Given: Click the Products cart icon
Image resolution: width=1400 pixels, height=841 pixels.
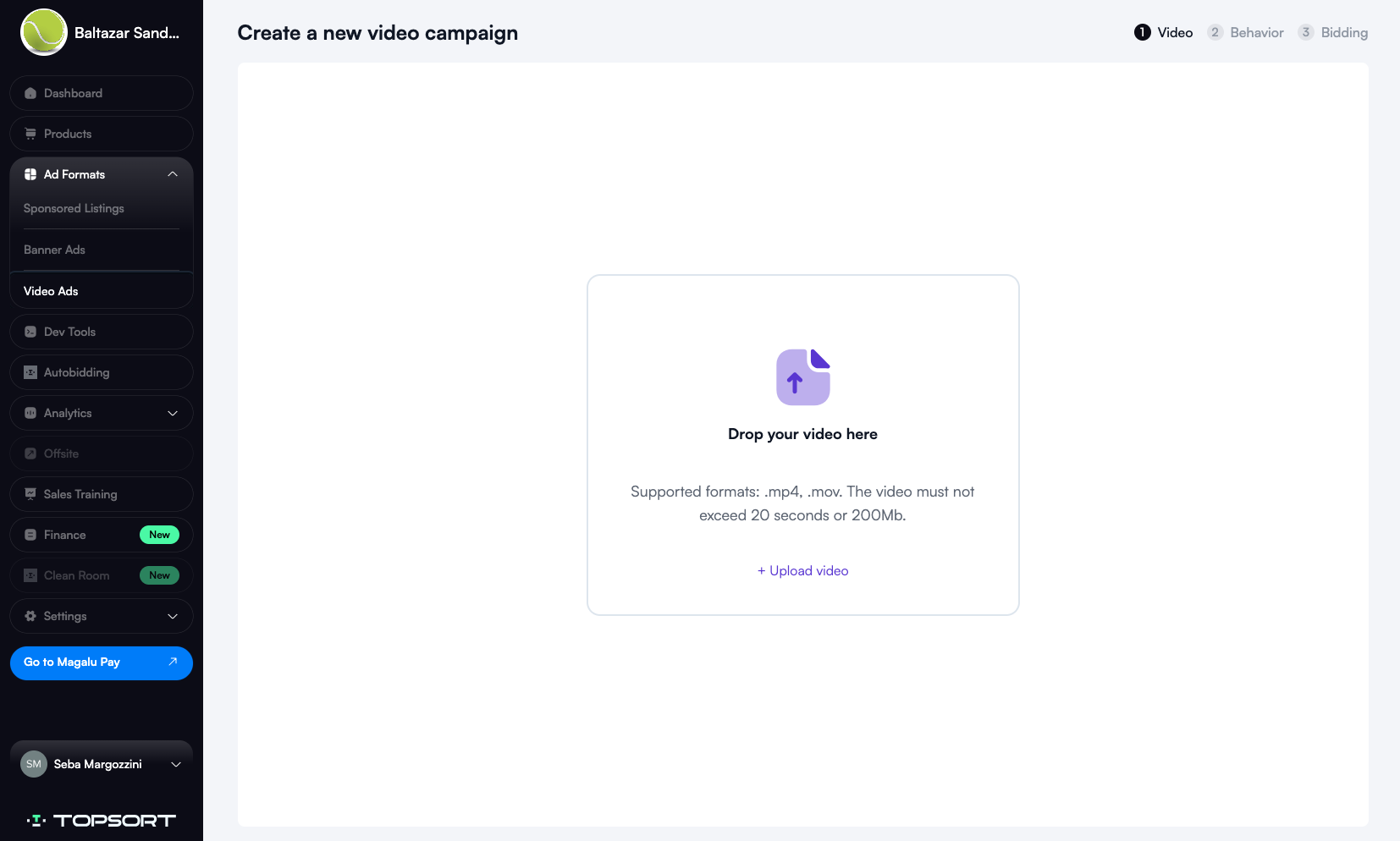Looking at the screenshot, I should tap(30, 134).
